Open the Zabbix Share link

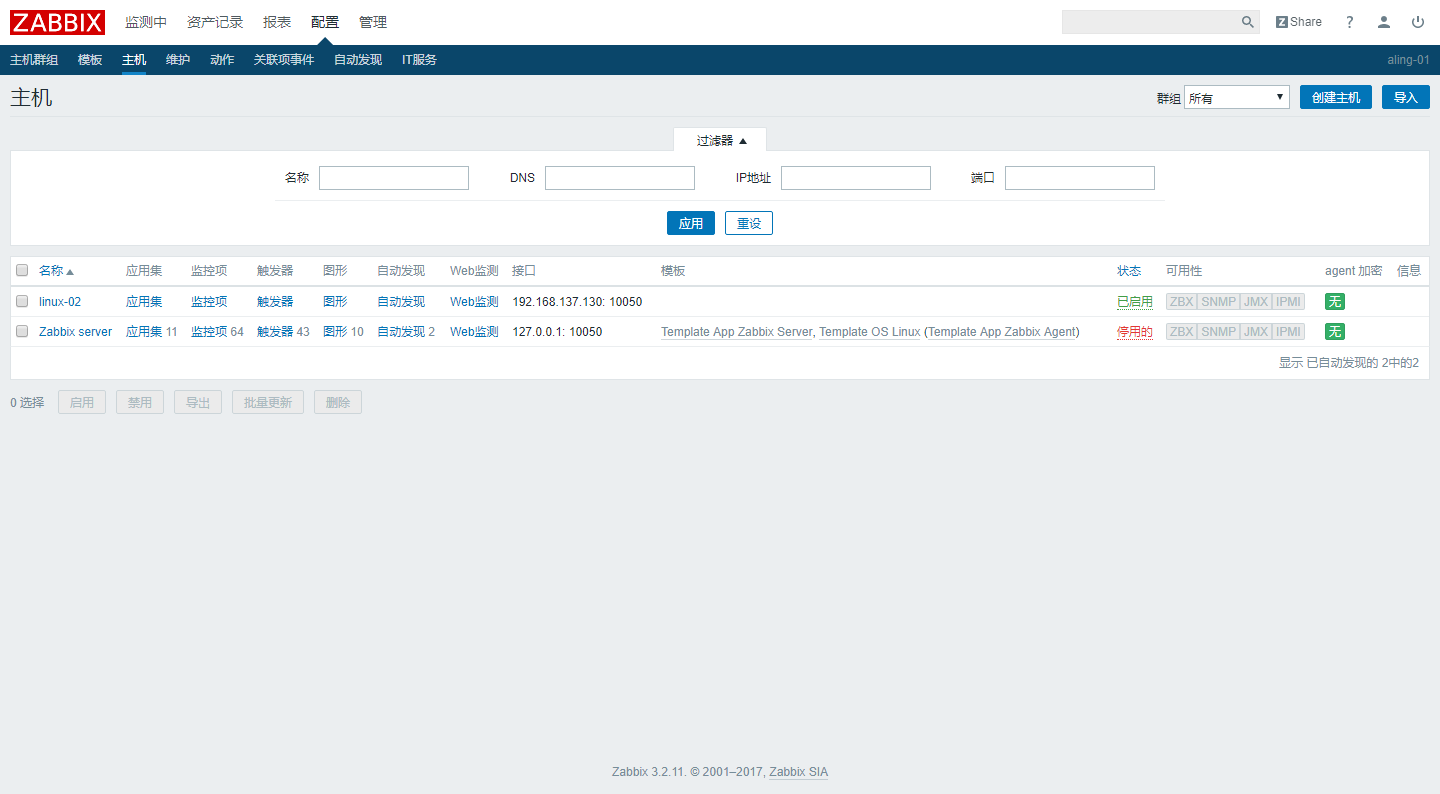pos(1298,22)
